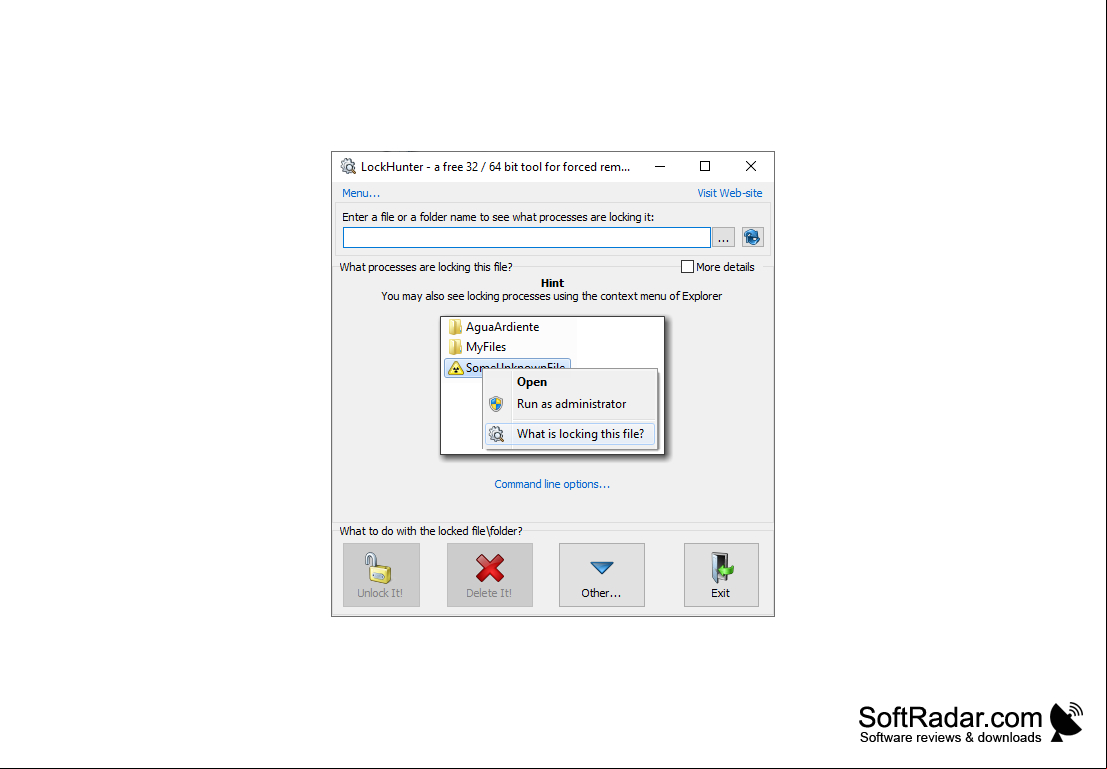
Task: Open the Command line options... link
Action: pos(552,484)
